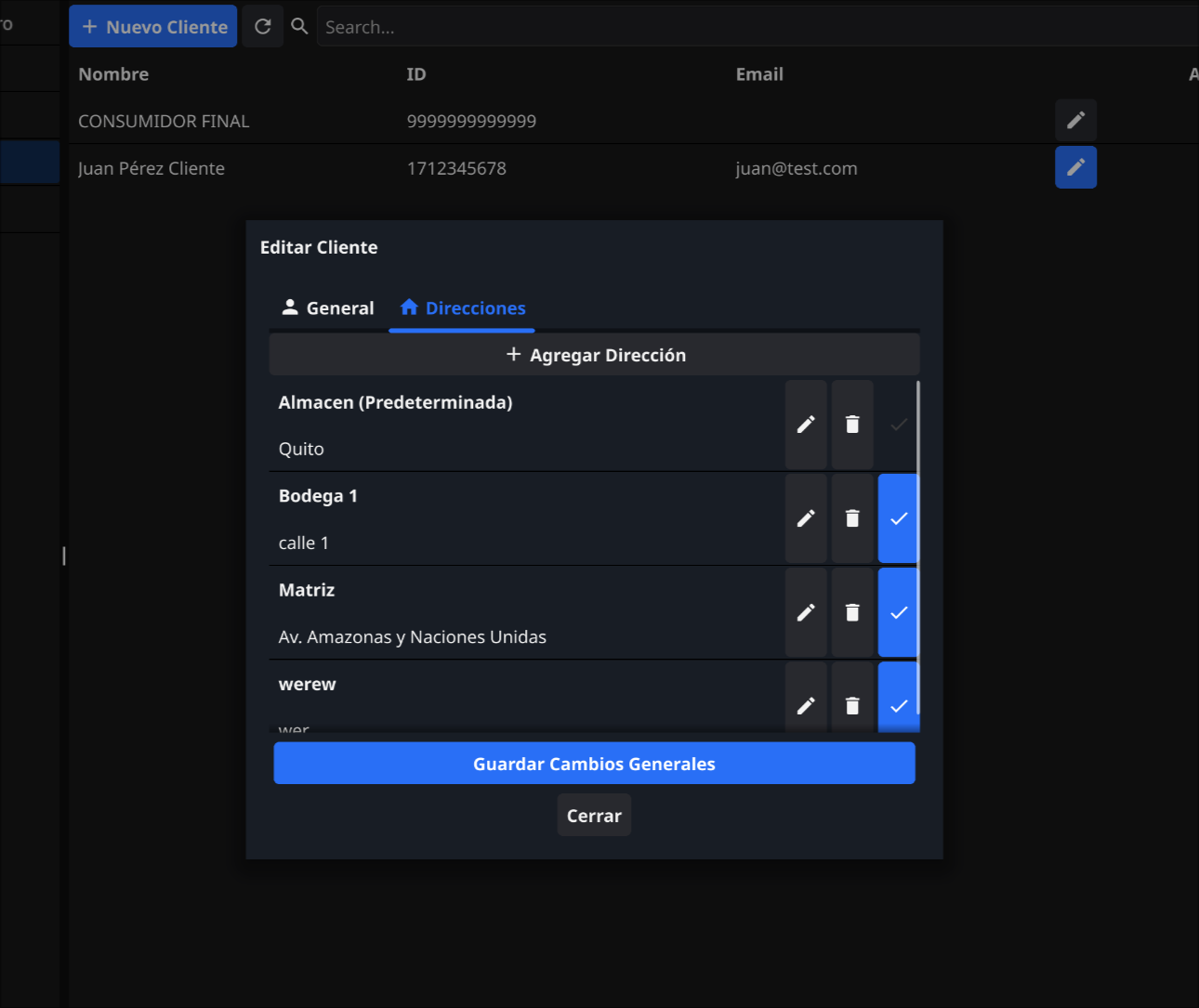The height and width of the screenshot is (1008, 1199).
Task: Select the Direcciones tab
Action: click(462, 308)
